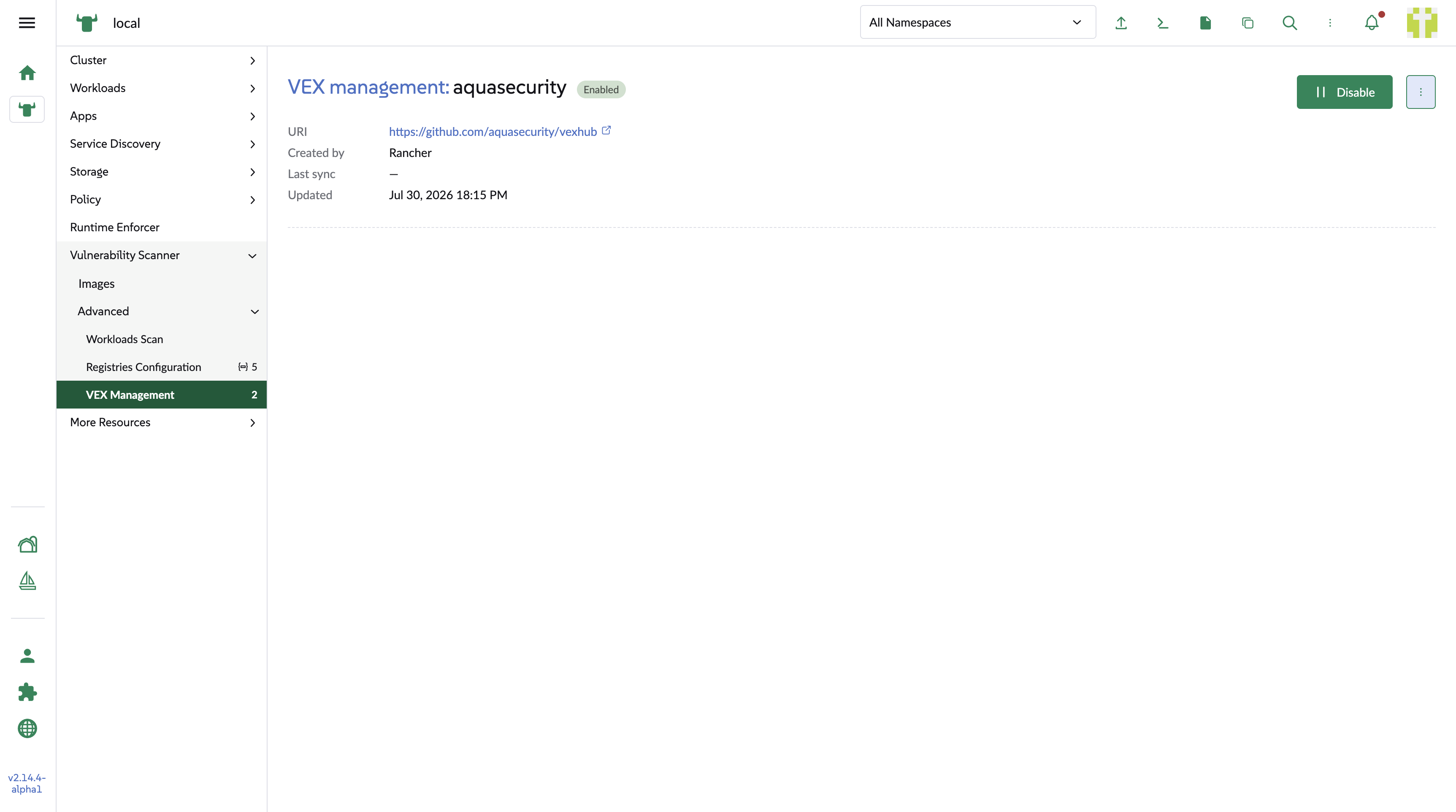
Task: Open Extensions puzzle piece icon
Action: click(x=27, y=692)
